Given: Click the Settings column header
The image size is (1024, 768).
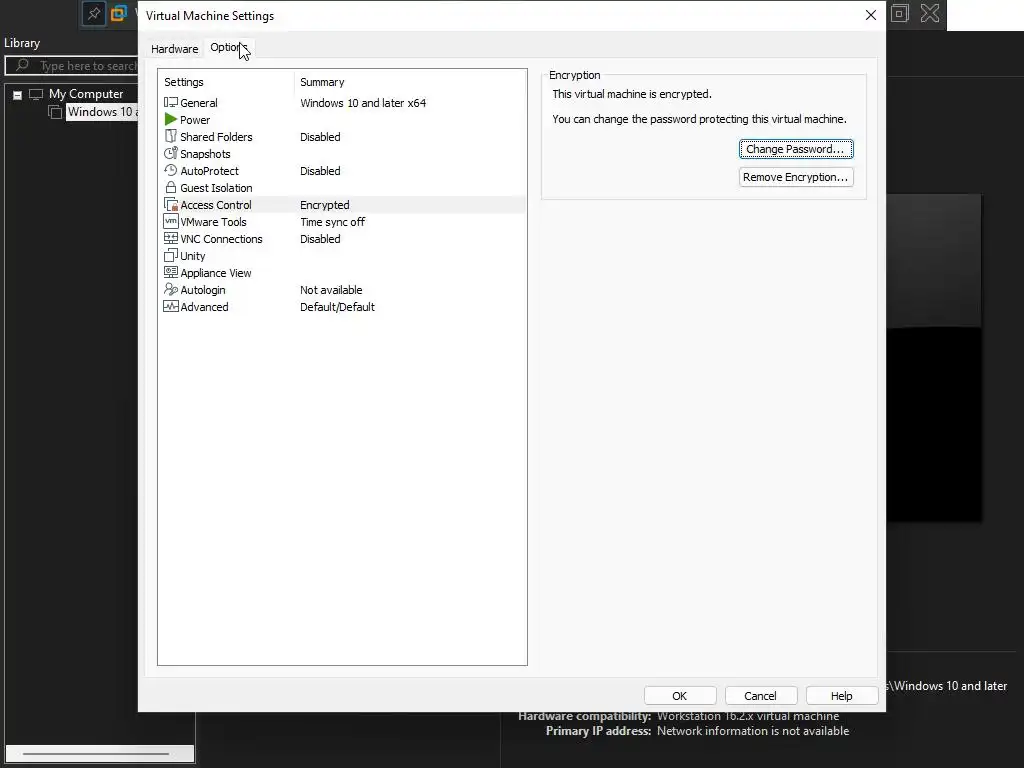Looking at the screenshot, I should point(184,82).
